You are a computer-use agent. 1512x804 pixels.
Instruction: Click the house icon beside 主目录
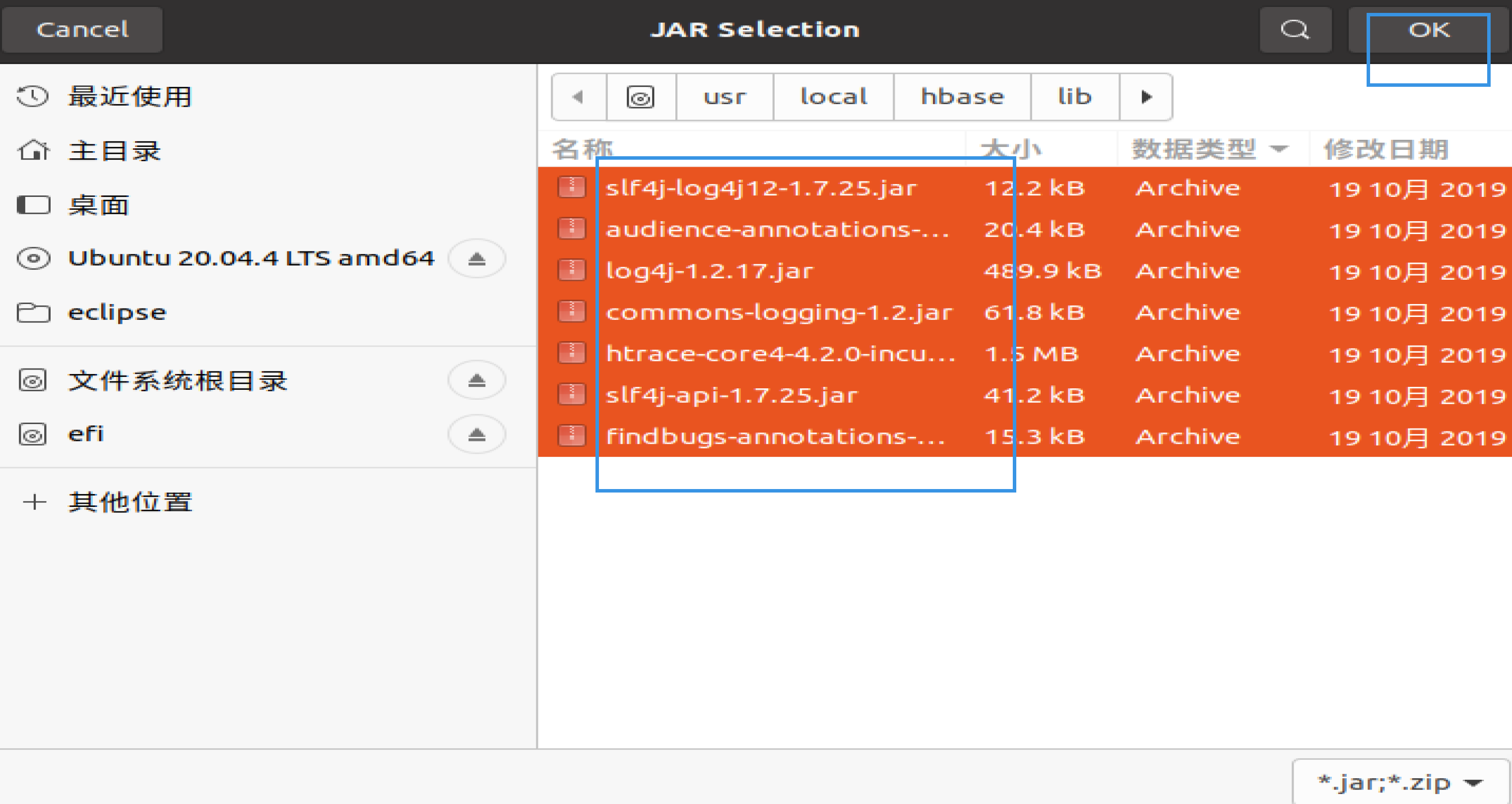tap(33, 150)
